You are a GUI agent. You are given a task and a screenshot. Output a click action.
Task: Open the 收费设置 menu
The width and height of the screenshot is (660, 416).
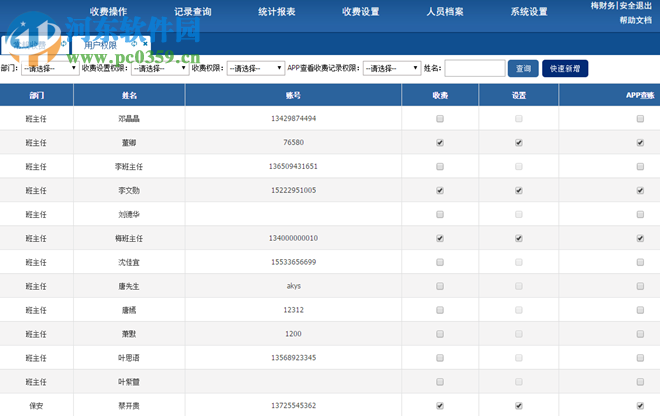click(x=361, y=12)
